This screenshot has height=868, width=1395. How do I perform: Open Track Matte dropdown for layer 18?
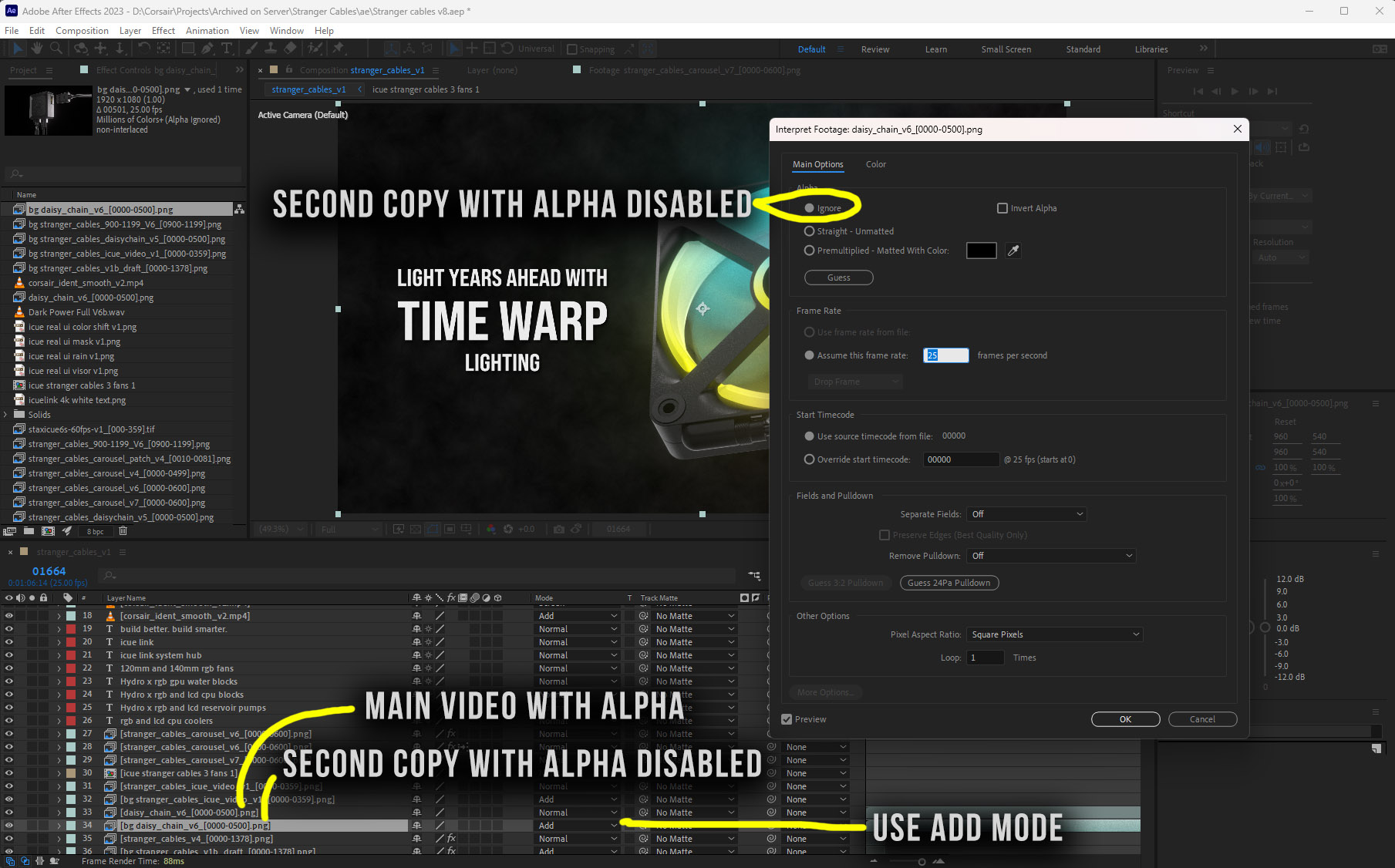(x=695, y=616)
